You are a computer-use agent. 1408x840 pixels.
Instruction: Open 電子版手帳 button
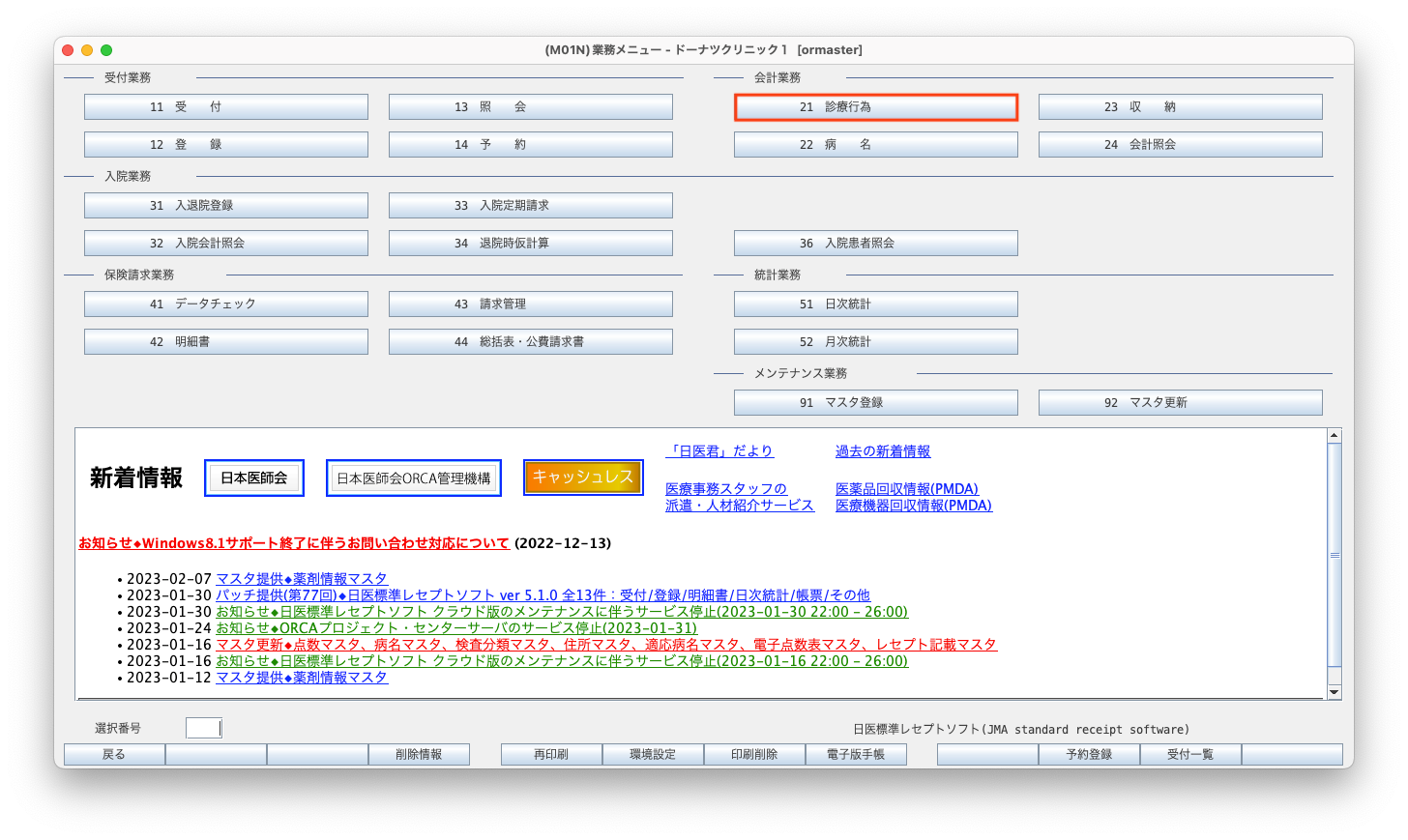coord(856,755)
